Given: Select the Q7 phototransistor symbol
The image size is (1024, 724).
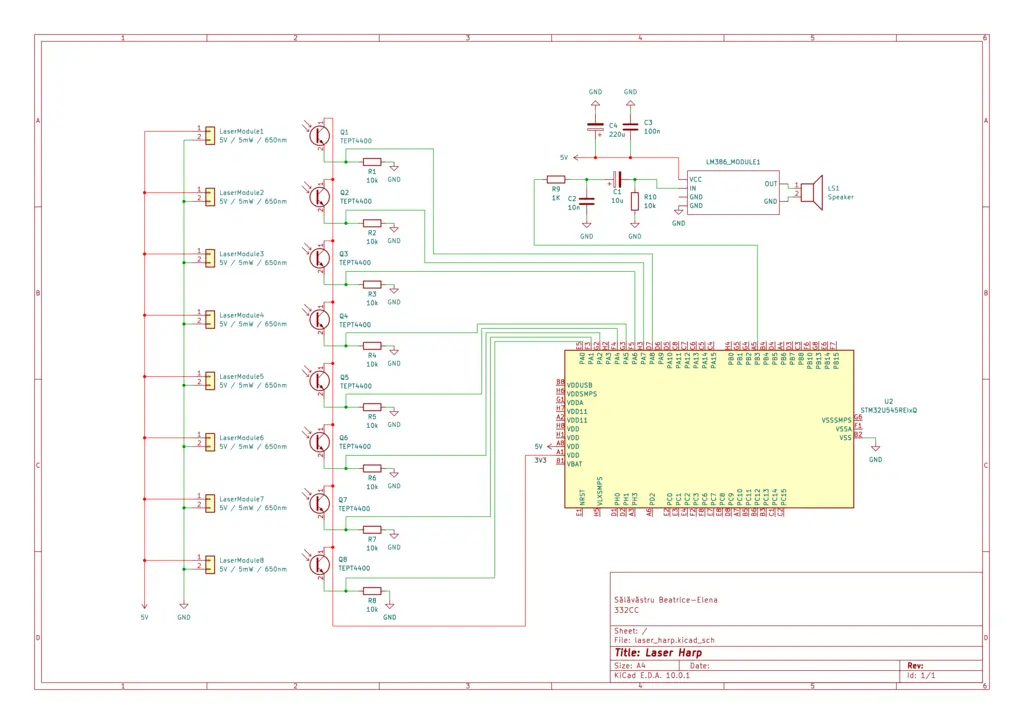Looking at the screenshot, I should coord(320,503).
